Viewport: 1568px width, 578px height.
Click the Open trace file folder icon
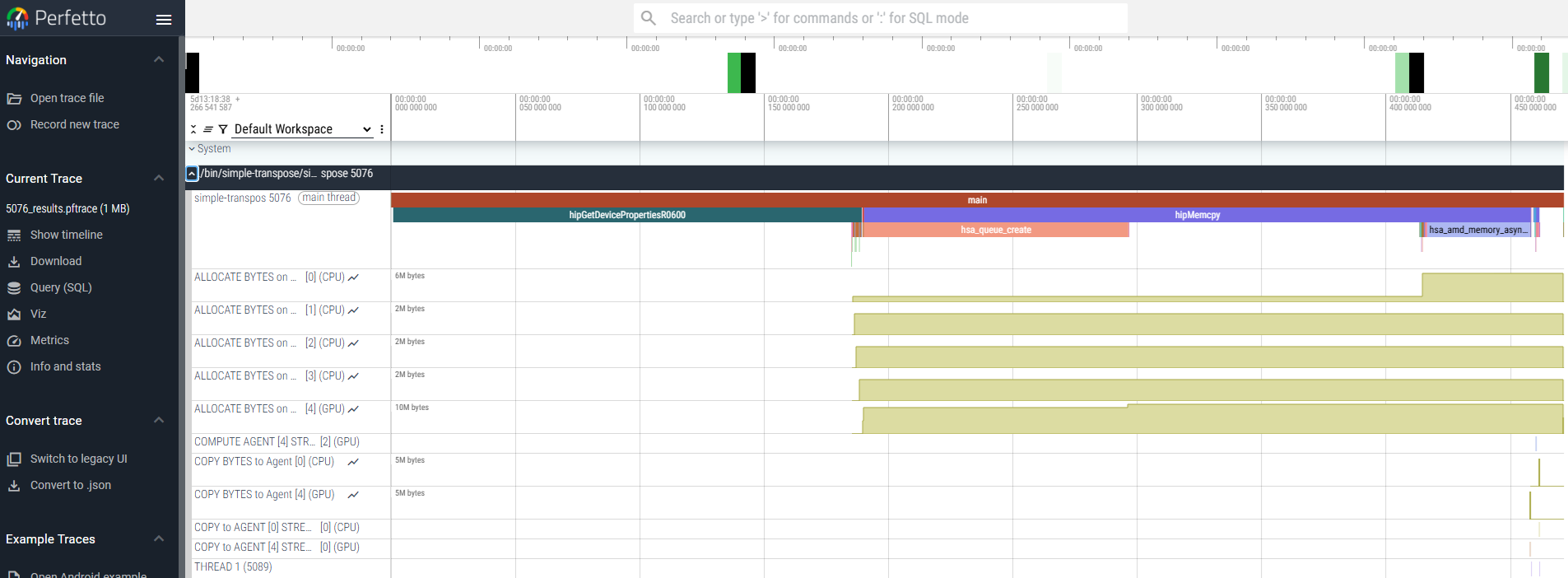[14, 99]
